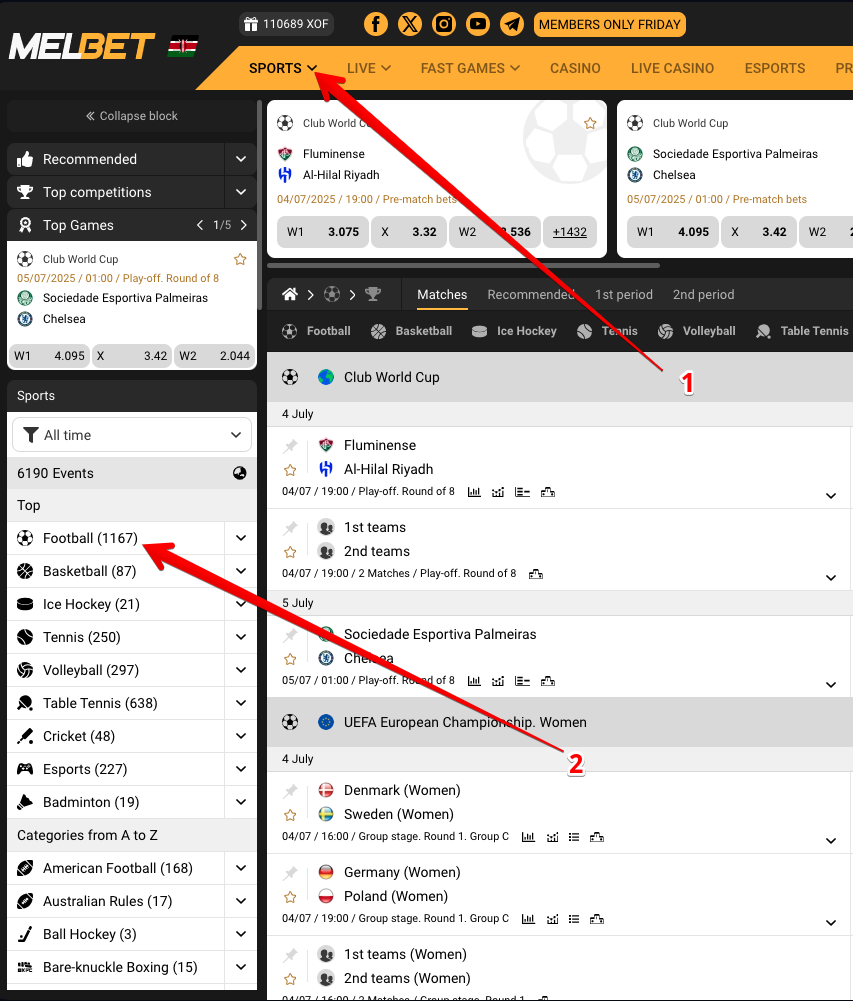Click the gift bonus 110689 XOF badge
This screenshot has width=853, height=1001.
[x=286, y=24]
